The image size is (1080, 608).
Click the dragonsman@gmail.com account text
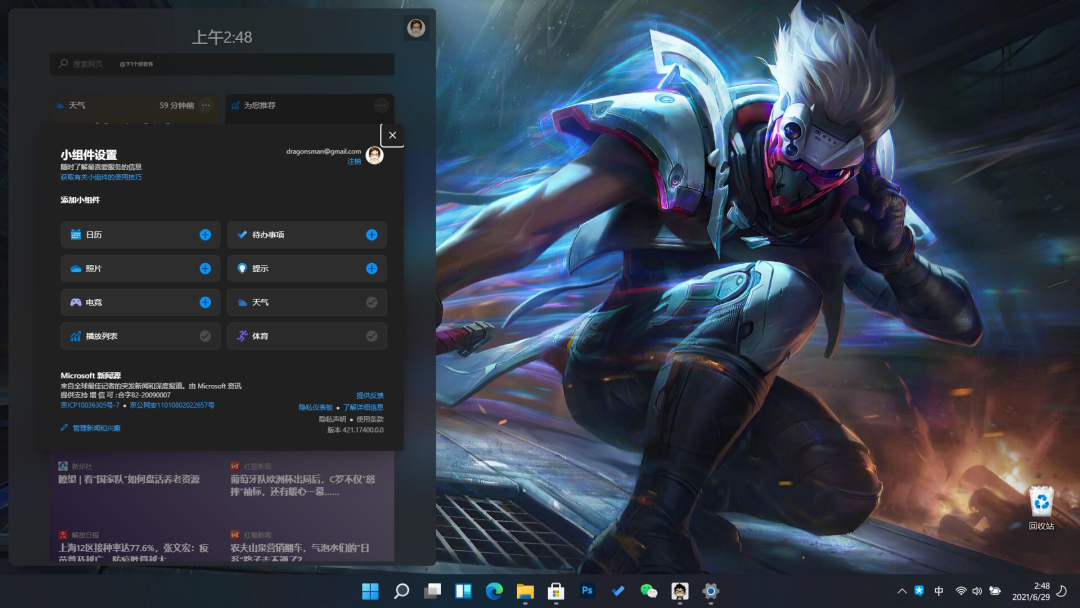tap(324, 151)
